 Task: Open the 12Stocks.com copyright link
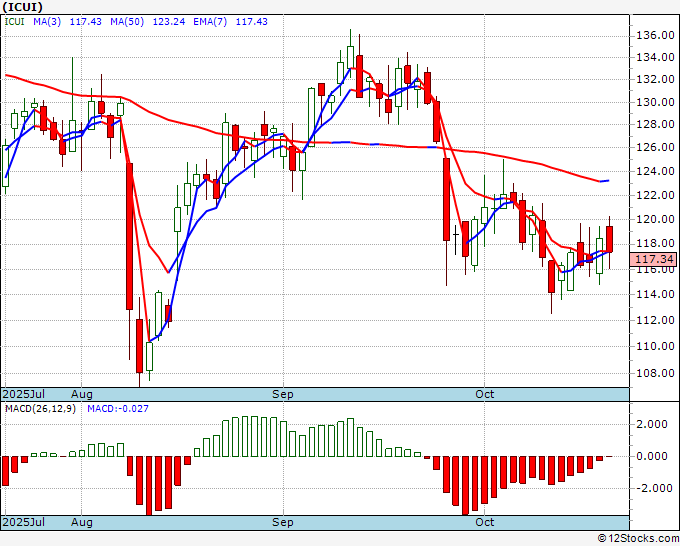[x=638, y=538]
